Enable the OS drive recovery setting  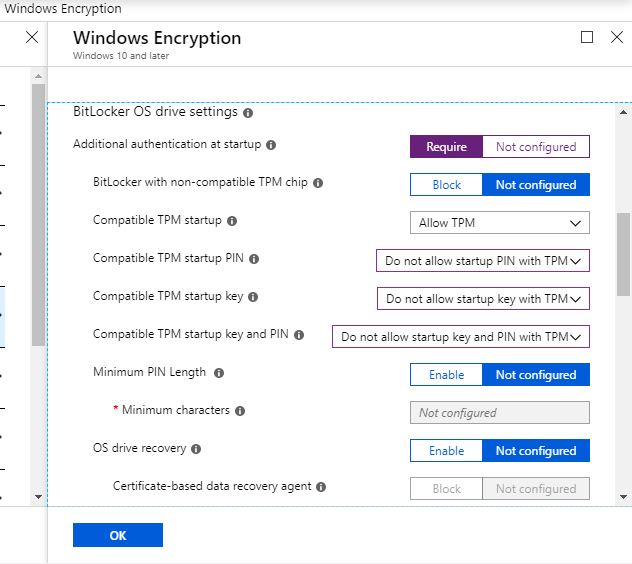point(446,451)
